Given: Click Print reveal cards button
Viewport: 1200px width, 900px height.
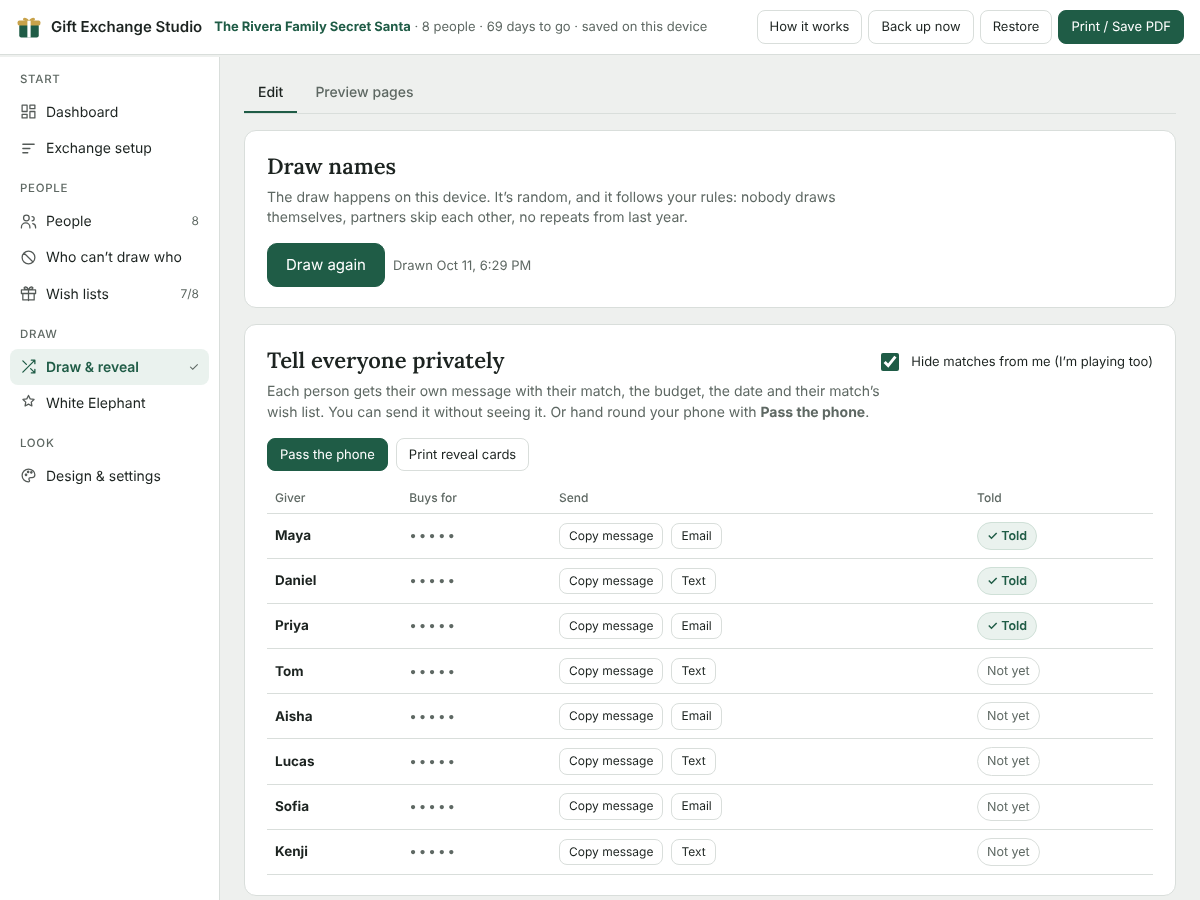Looking at the screenshot, I should tap(462, 454).
